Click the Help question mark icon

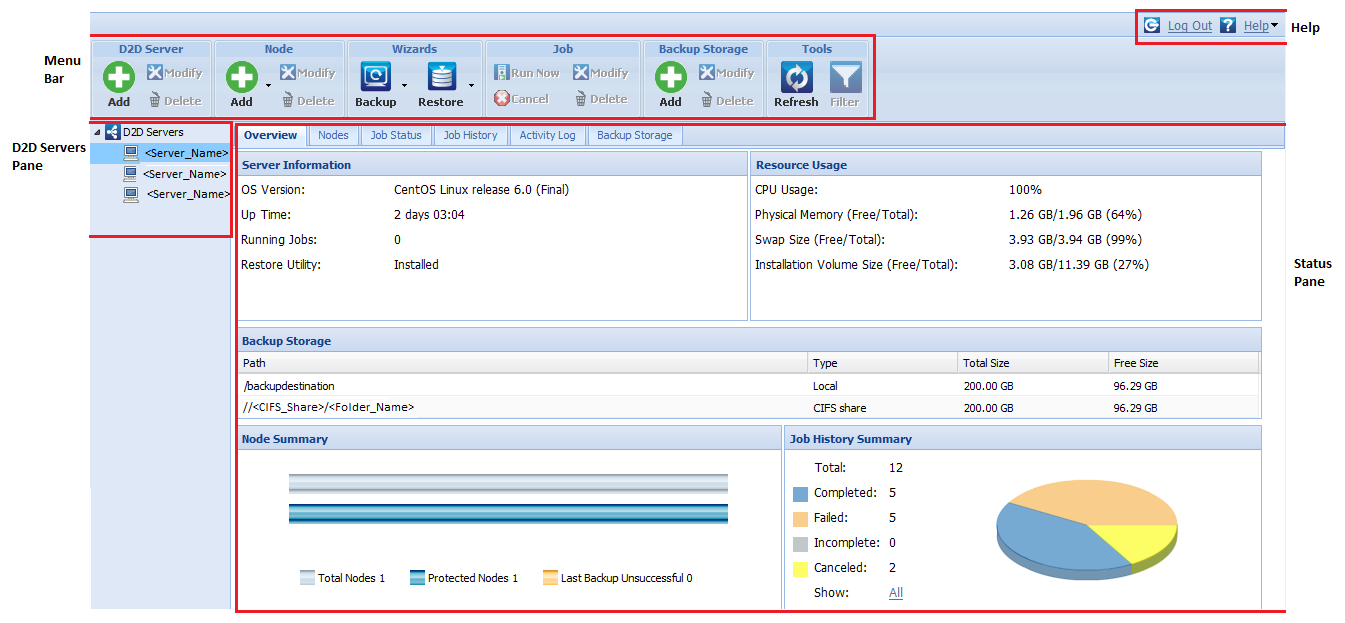[1227, 25]
